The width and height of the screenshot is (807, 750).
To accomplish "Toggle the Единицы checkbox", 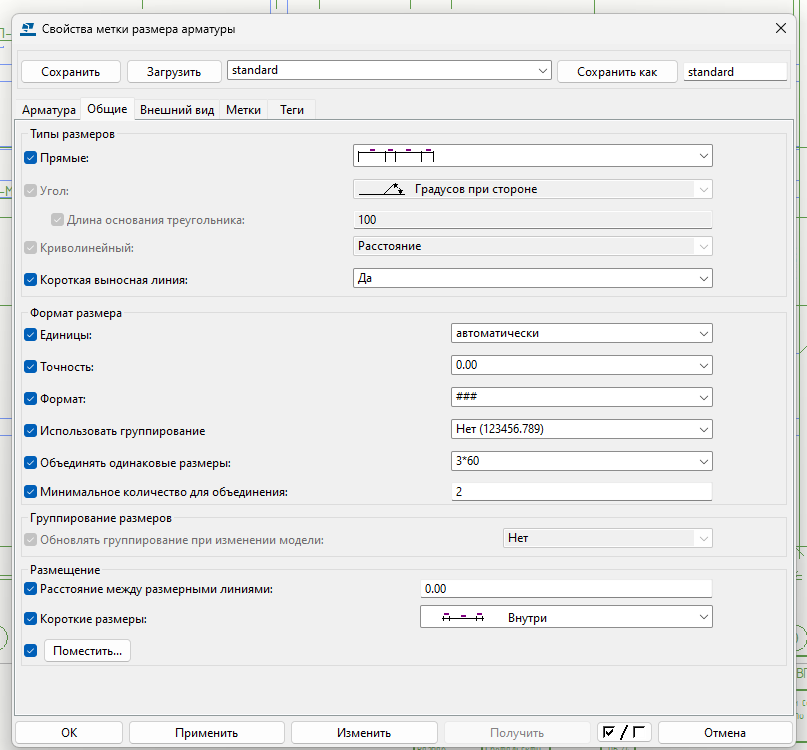I will [x=30, y=335].
